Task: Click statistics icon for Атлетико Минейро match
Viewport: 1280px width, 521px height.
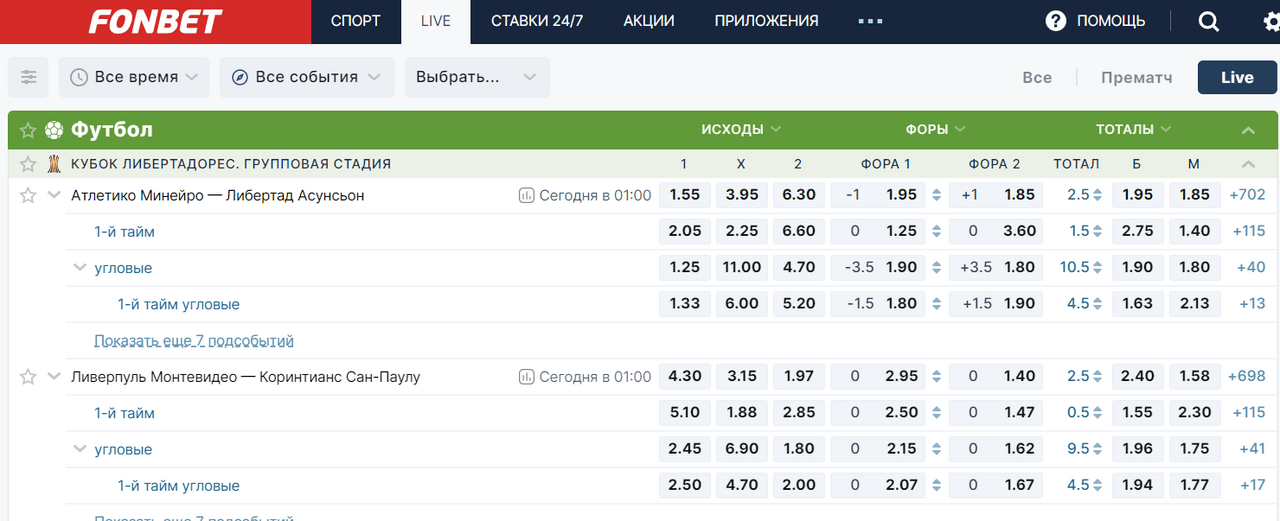Action: click(x=527, y=196)
